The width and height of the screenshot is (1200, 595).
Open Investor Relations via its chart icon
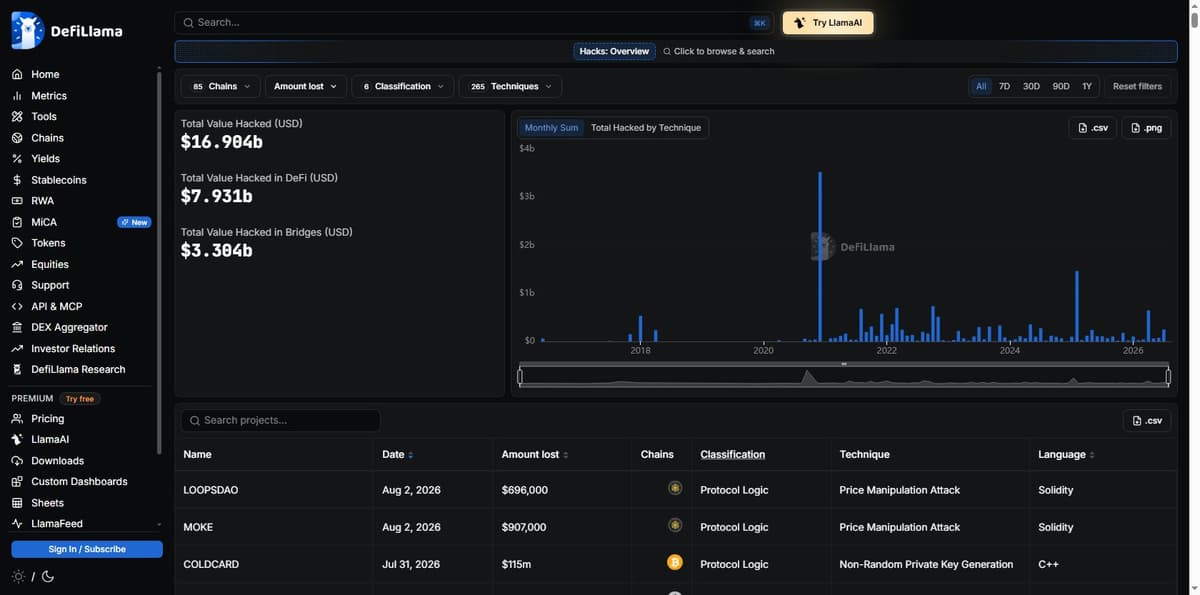coord(17,348)
